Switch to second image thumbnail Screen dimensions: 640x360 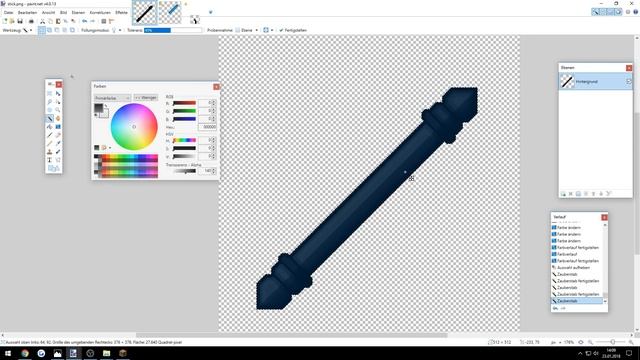pyautogui.click(x=170, y=12)
